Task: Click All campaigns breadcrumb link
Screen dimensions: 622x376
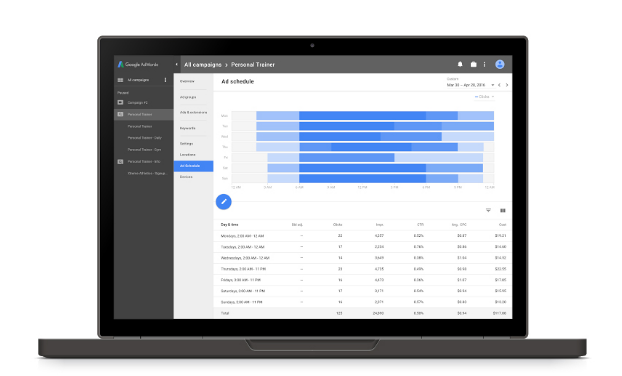Action: coord(203,65)
